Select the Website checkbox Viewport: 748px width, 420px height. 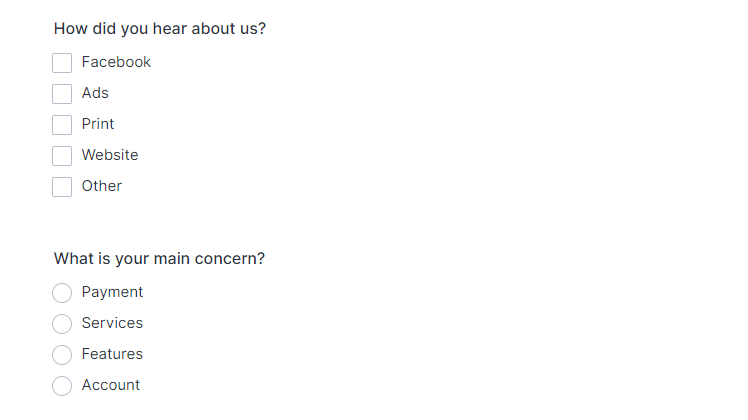click(x=62, y=156)
